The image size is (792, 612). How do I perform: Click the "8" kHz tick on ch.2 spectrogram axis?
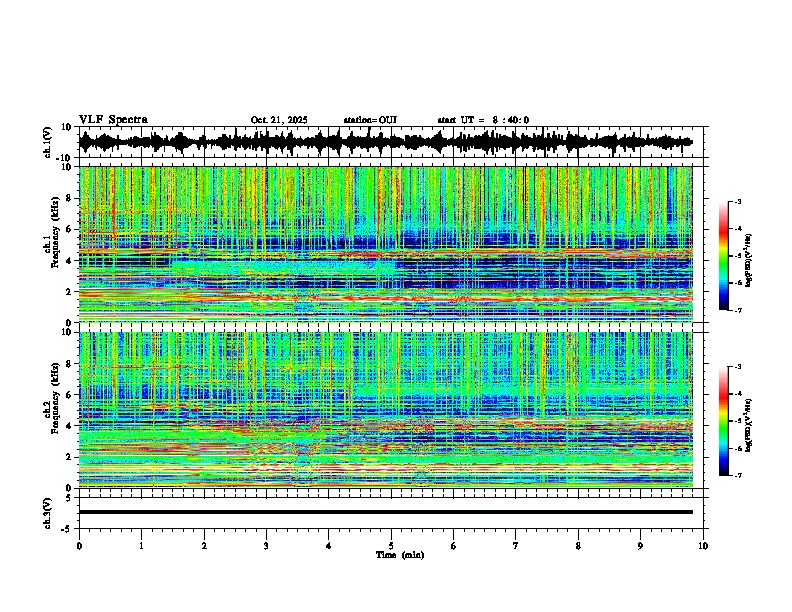(69, 364)
